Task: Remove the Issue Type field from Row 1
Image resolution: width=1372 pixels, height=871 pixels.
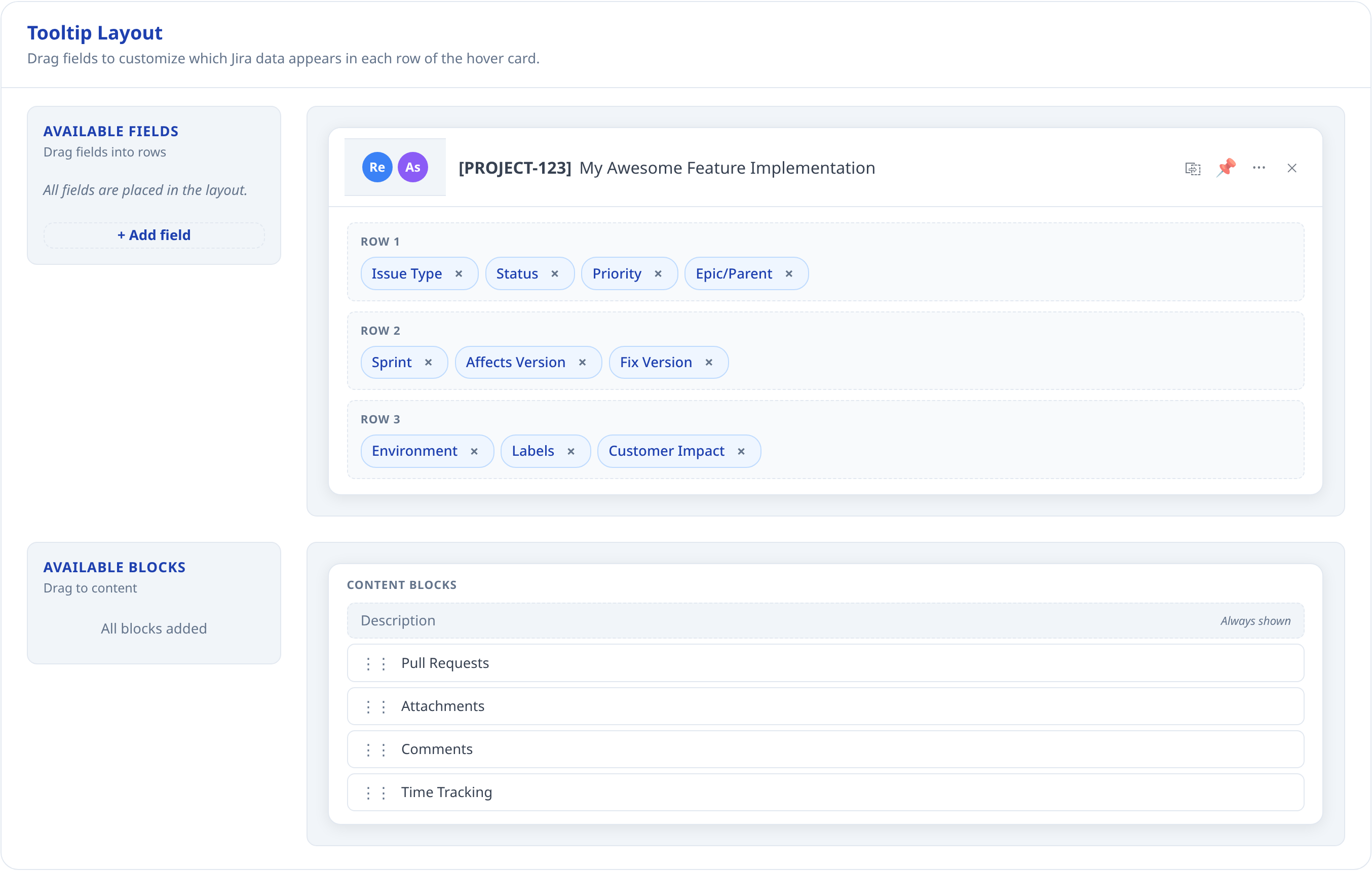Action: (460, 273)
